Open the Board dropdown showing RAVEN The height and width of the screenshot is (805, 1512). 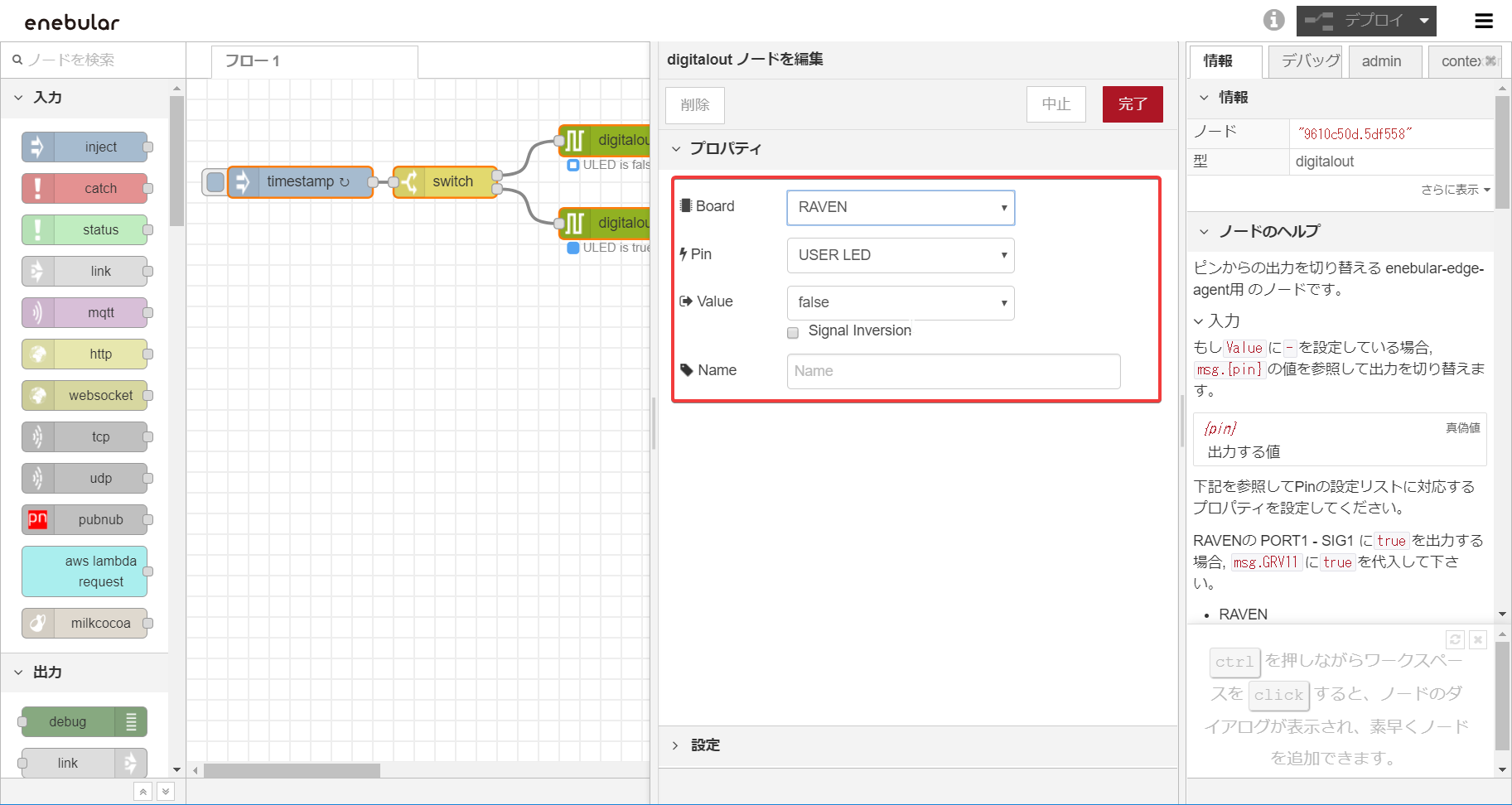tap(900, 207)
